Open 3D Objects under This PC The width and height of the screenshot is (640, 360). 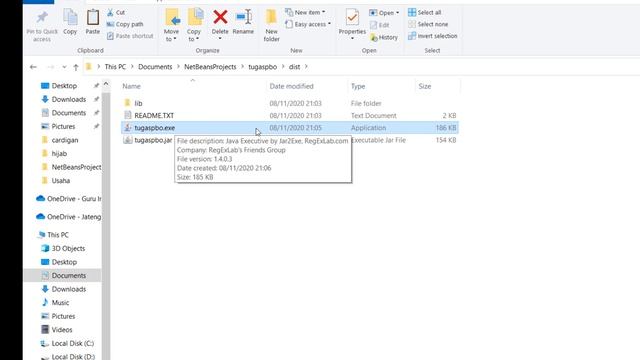pyautogui.click(x=68, y=248)
